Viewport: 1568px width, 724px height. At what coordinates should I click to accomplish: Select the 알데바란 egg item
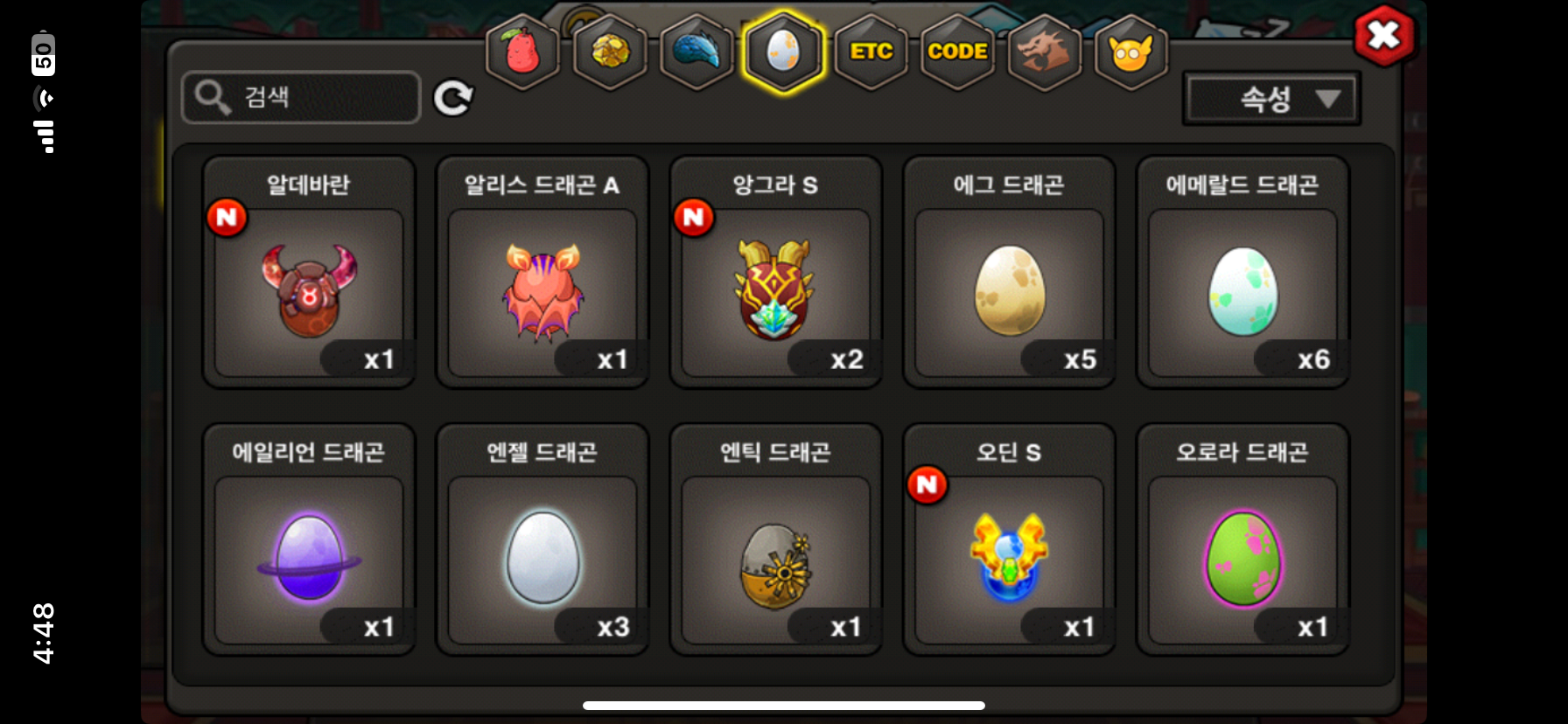click(x=309, y=272)
